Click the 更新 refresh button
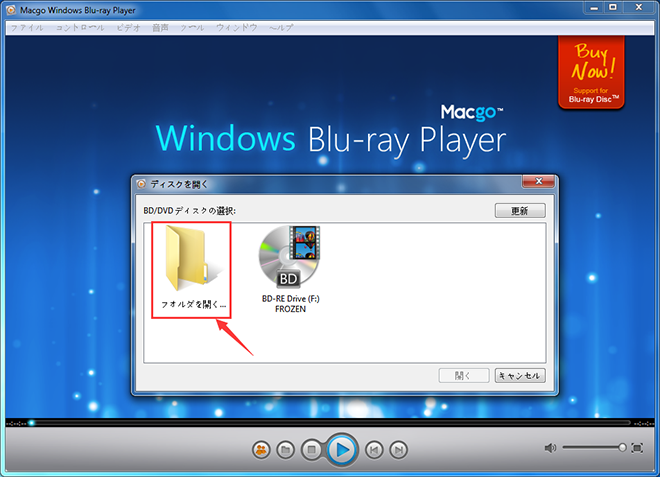Image resolution: width=660 pixels, height=477 pixels. tap(519, 211)
